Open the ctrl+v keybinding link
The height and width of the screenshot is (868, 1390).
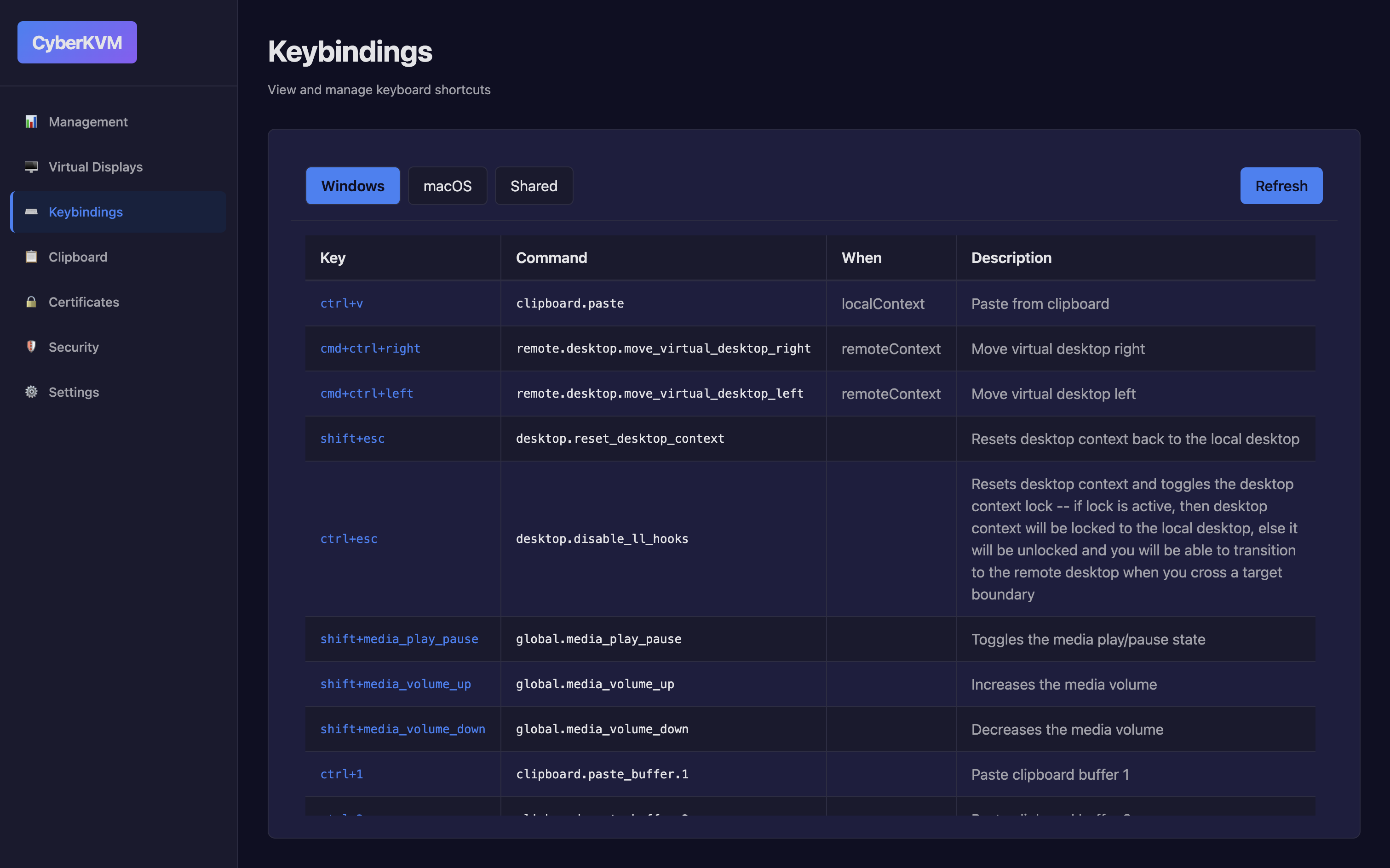coord(342,303)
